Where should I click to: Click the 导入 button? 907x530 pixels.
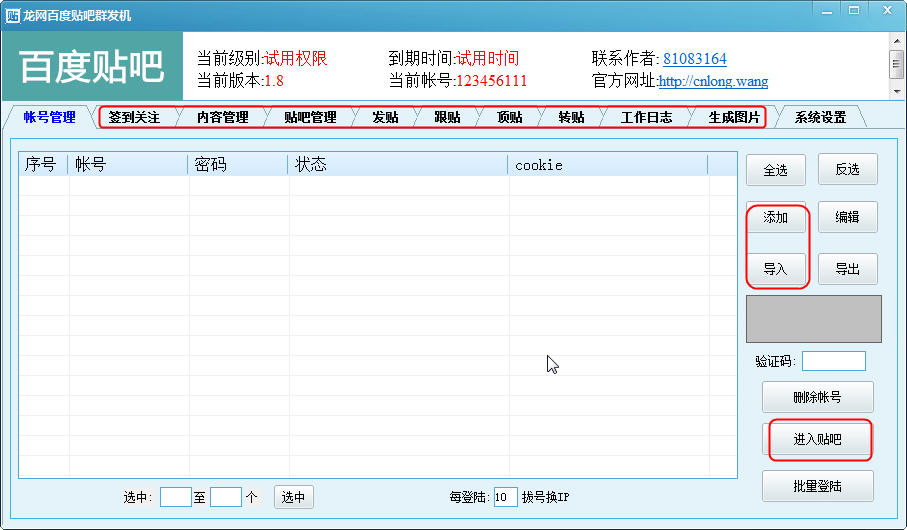[x=776, y=269]
